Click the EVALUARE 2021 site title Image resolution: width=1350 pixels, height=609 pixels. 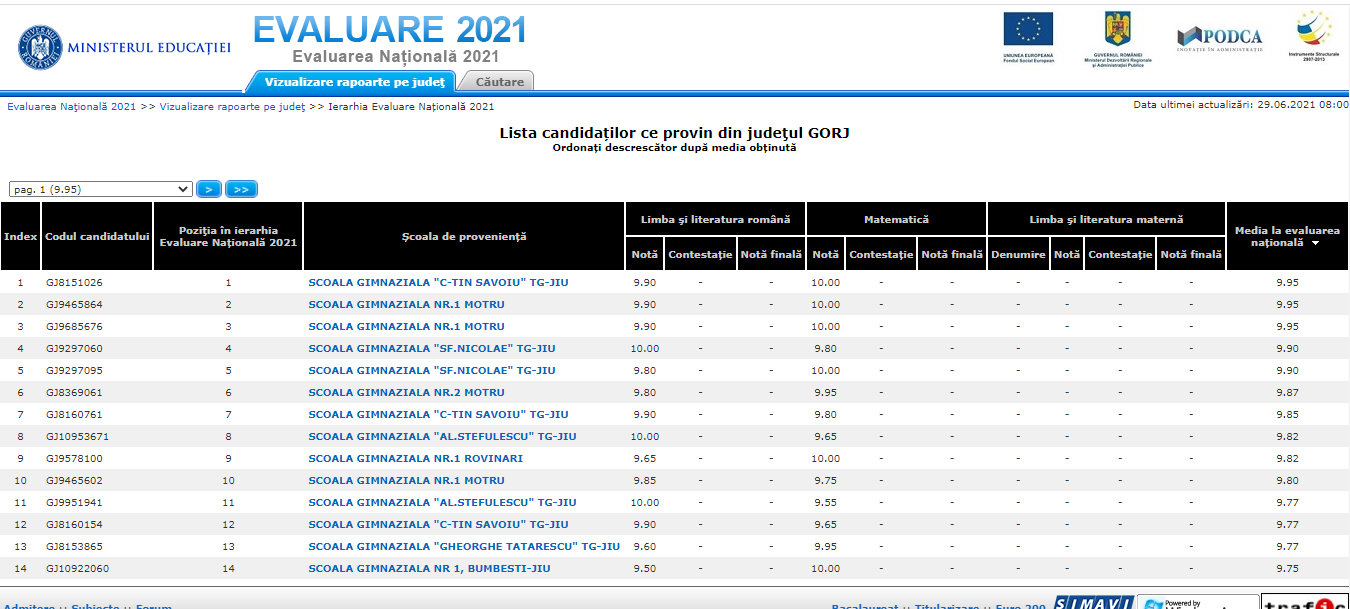pyautogui.click(x=389, y=31)
